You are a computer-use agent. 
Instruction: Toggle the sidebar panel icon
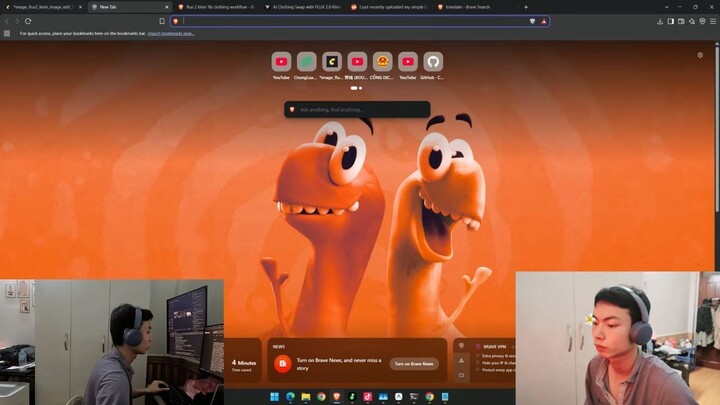[x=671, y=21]
